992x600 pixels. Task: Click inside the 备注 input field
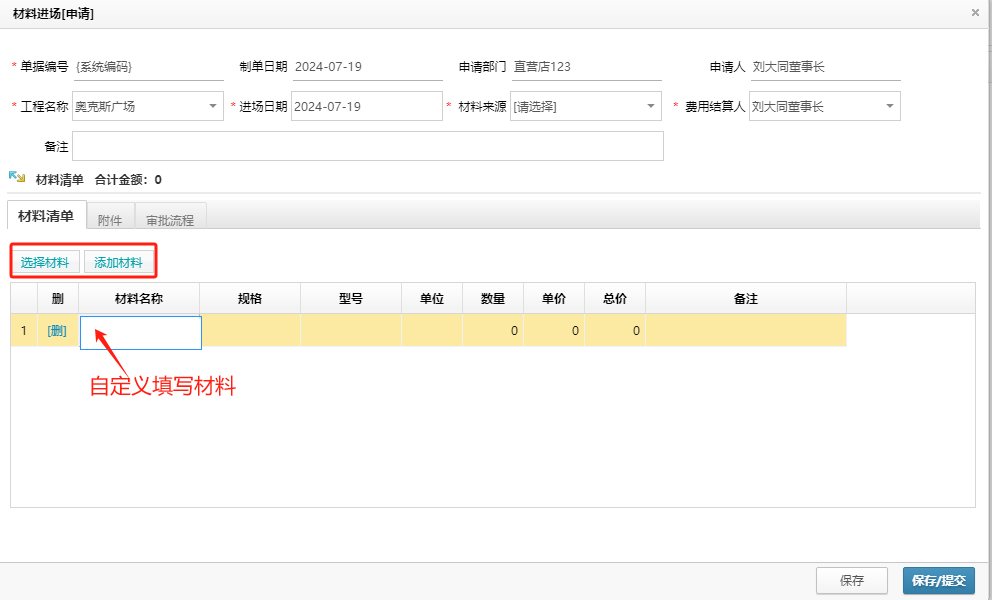(x=370, y=145)
